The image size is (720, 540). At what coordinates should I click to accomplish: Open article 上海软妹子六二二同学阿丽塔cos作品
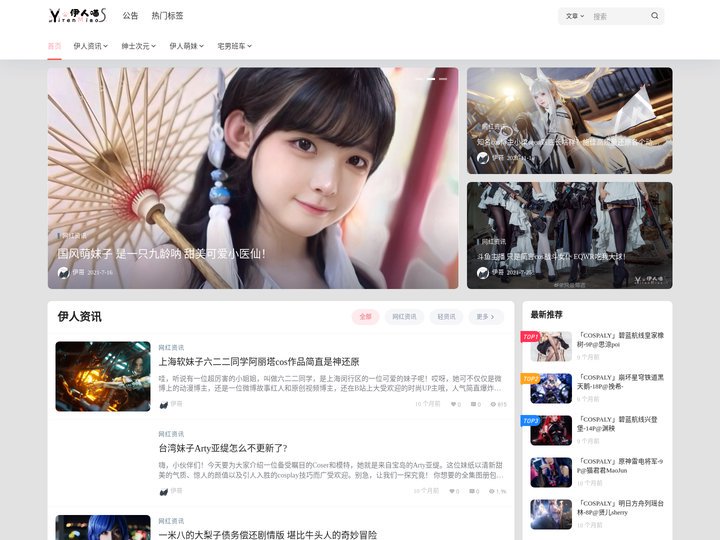click(x=259, y=361)
